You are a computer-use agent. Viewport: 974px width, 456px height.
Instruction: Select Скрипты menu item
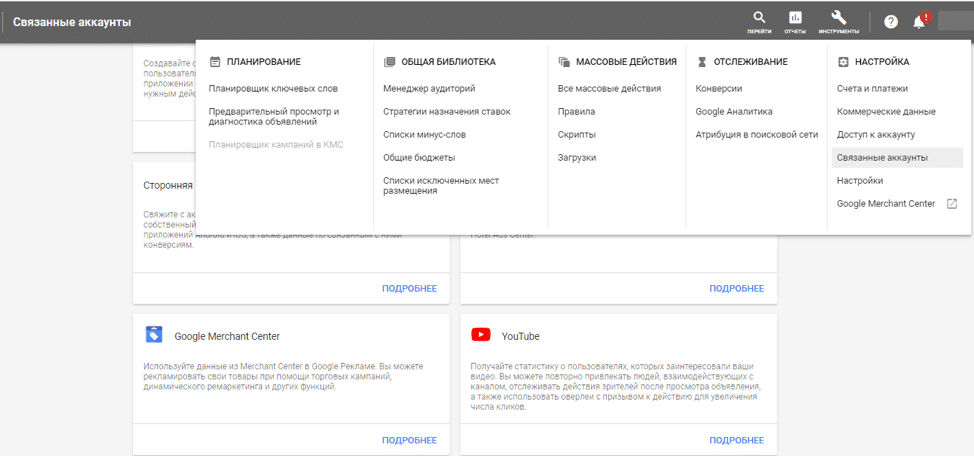(x=577, y=135)
